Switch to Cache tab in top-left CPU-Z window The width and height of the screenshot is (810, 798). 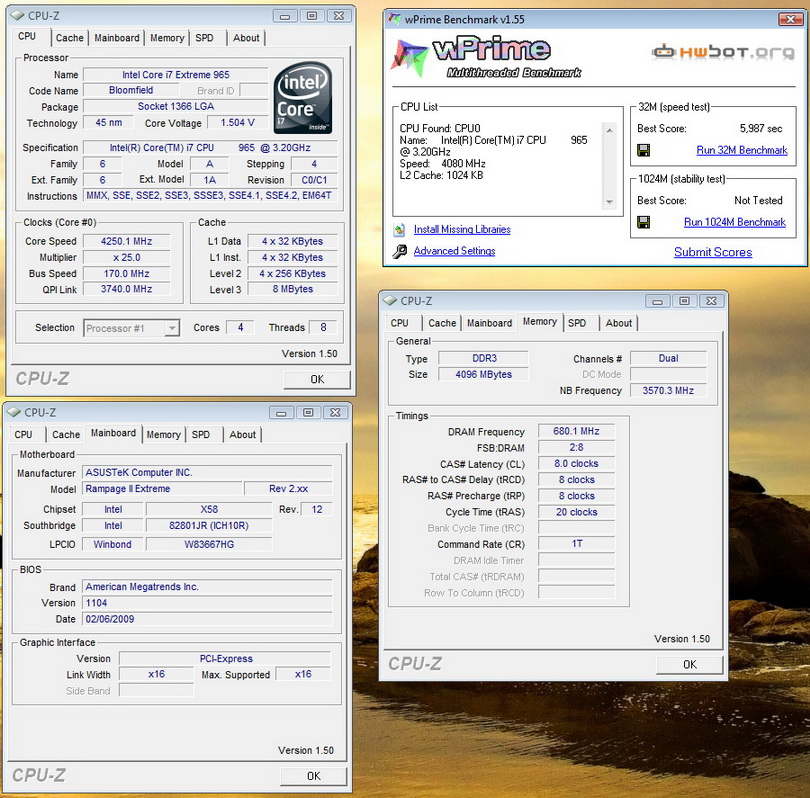69,38
